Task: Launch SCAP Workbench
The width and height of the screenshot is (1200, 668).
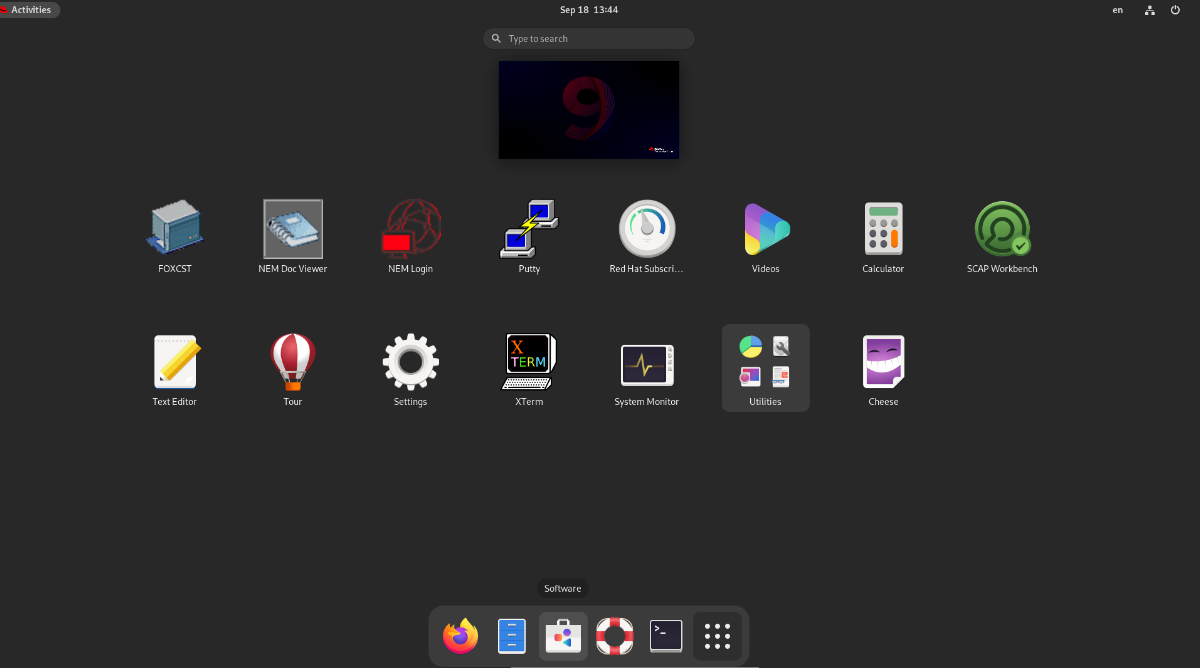Action: click(x=1001, y=228)
